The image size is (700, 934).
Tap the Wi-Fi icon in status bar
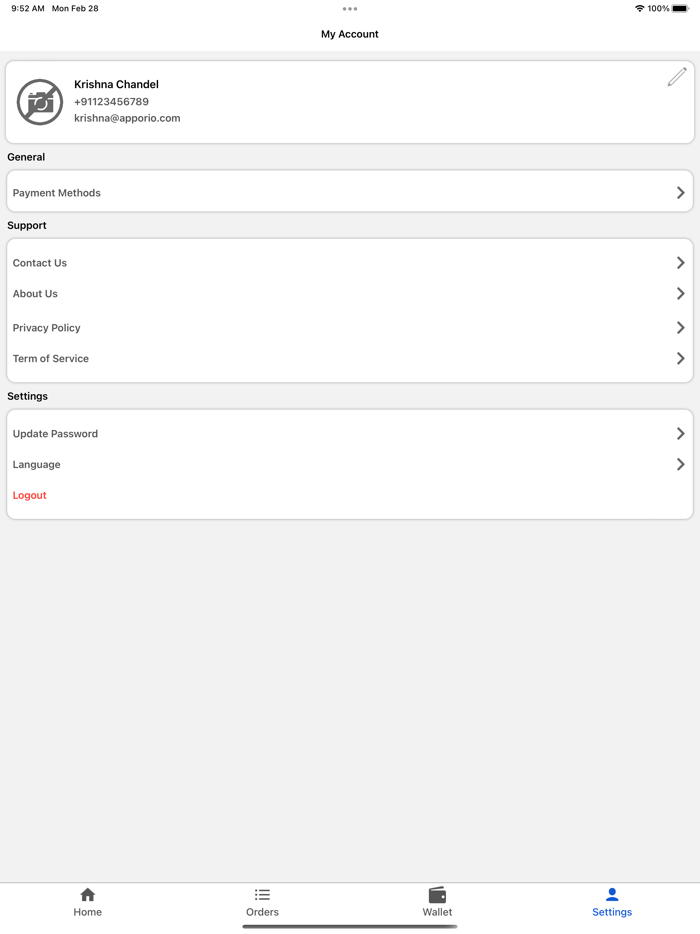pos(640,9)
